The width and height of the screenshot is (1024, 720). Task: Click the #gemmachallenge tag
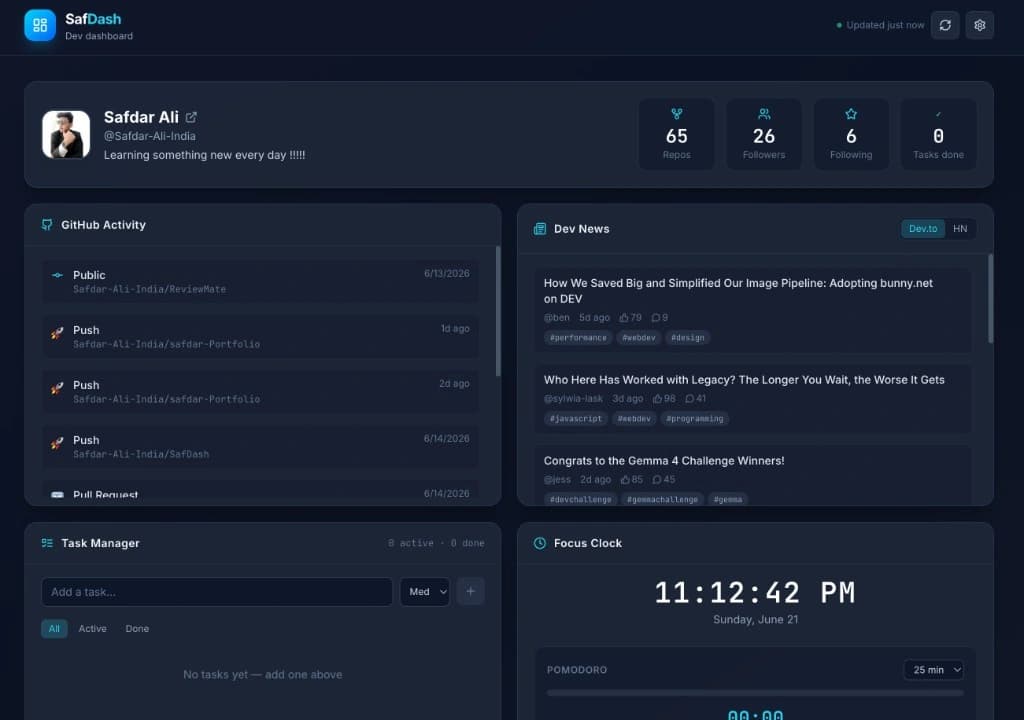[x=662, y=499]
